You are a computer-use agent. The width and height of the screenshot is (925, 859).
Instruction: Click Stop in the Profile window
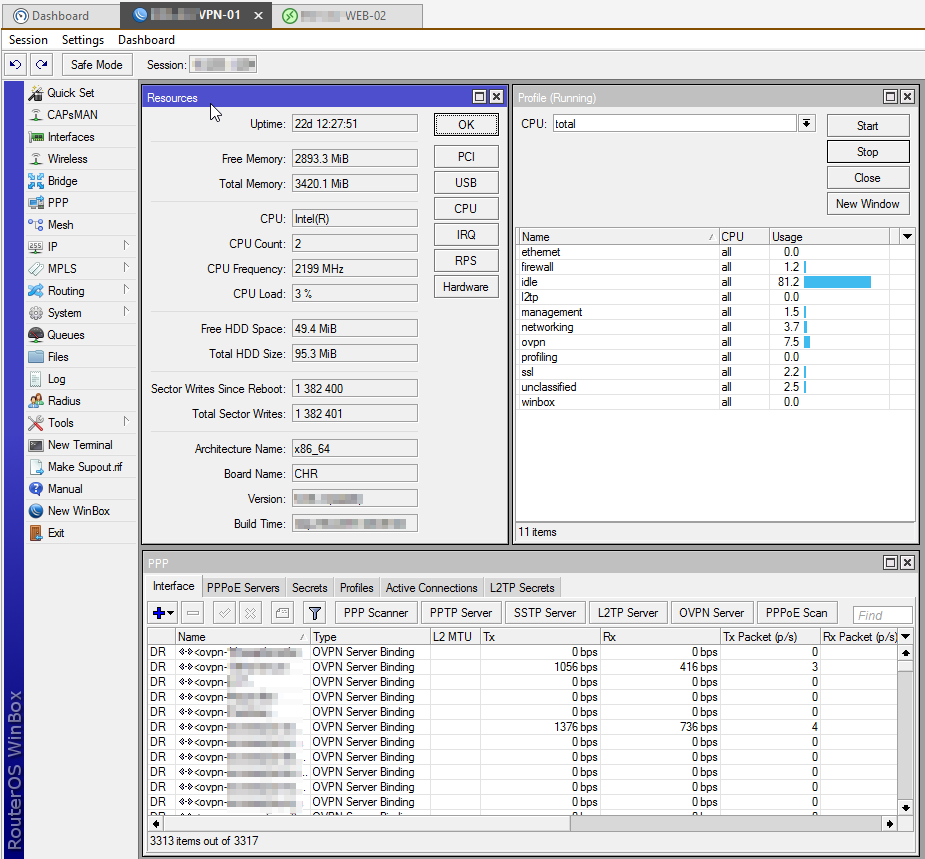click(x=868, y=152)
